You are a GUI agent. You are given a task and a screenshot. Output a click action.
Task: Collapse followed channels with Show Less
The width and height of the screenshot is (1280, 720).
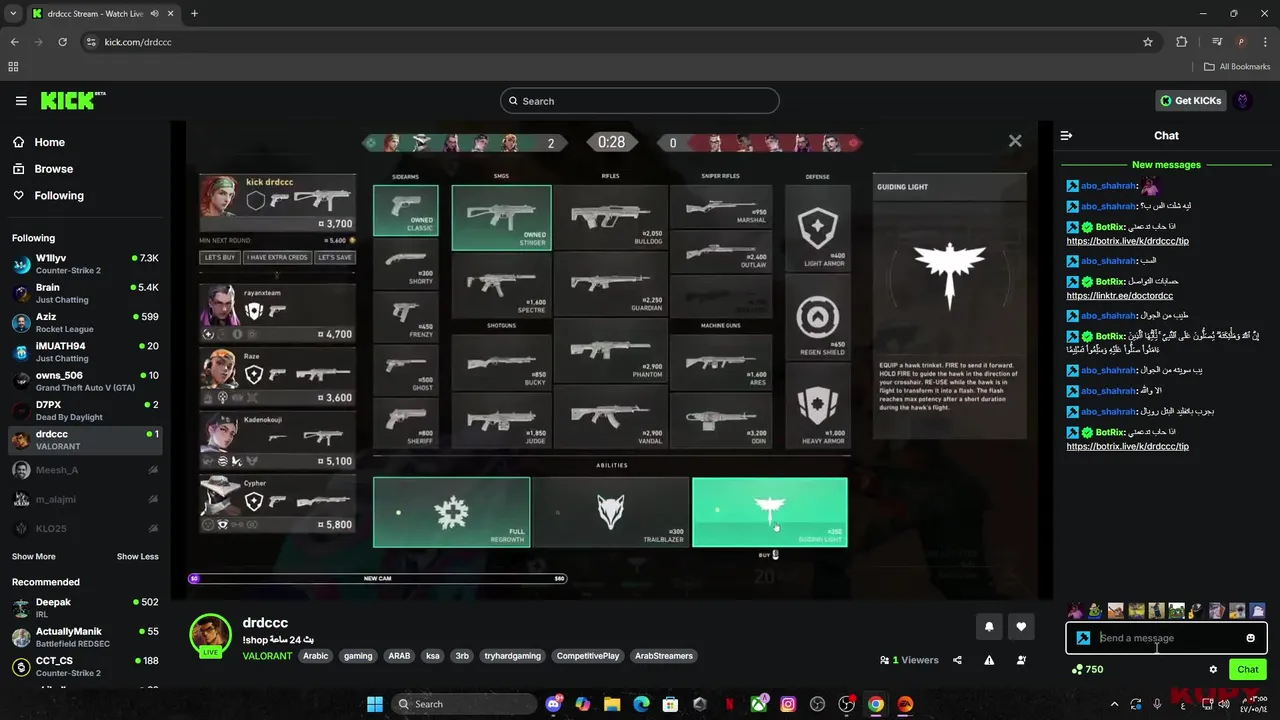(x=138, y=556)
